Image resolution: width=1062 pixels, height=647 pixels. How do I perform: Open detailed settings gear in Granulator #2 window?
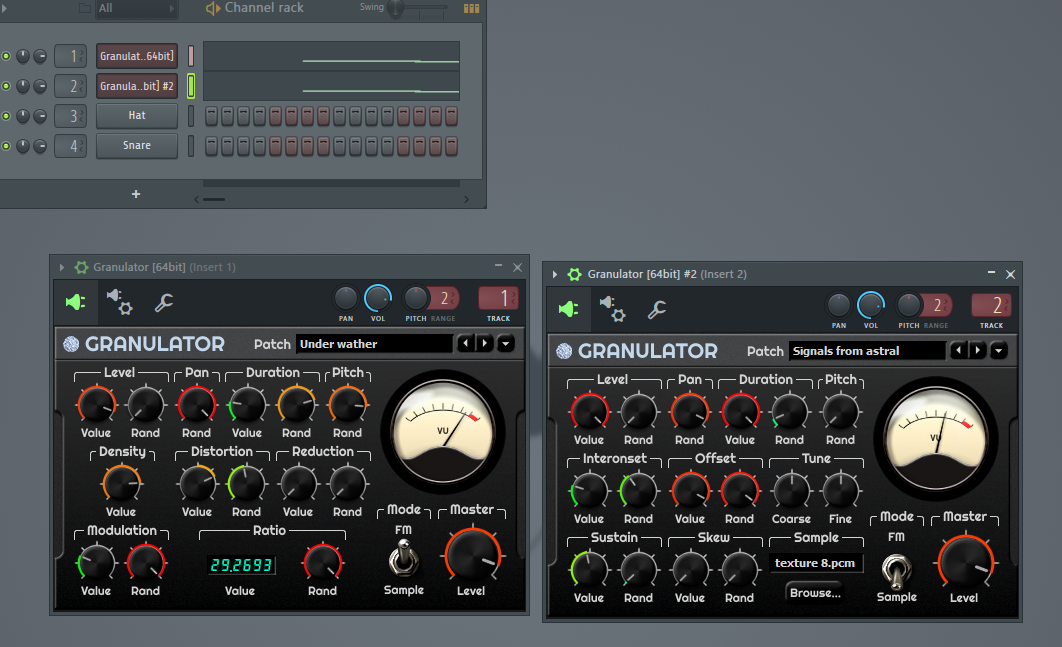pos(612,309)
